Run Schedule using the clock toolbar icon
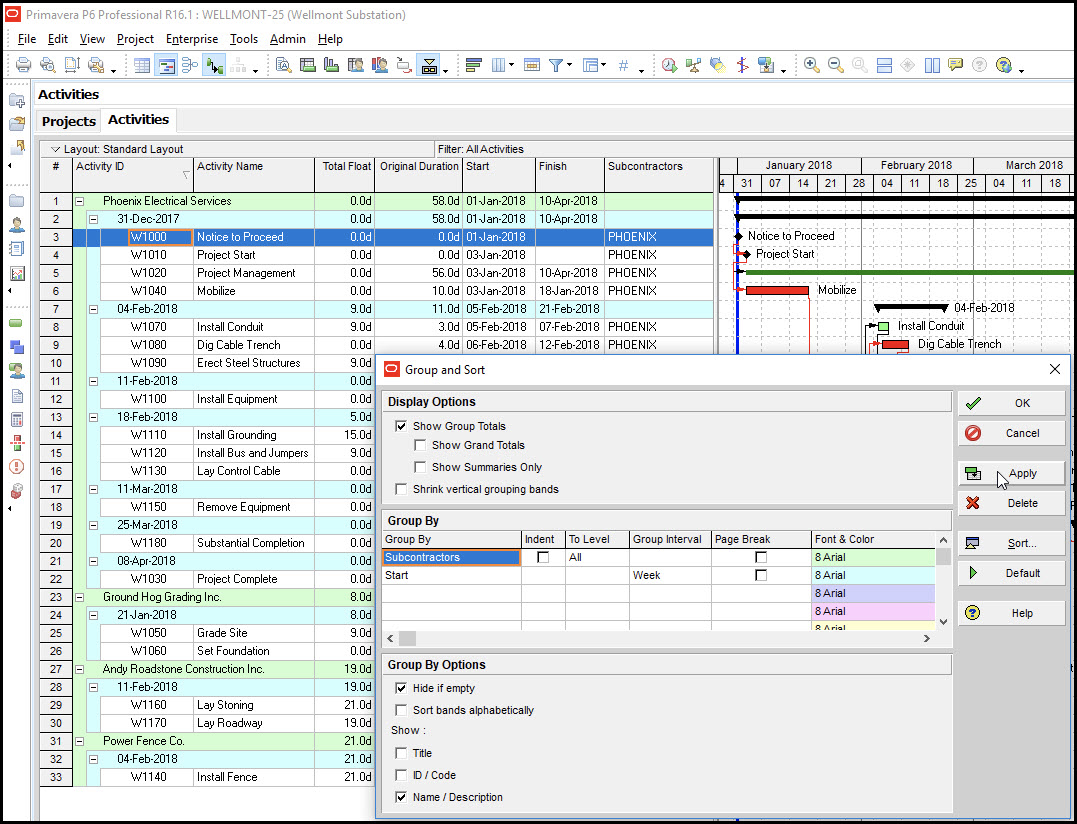The height and width of the screenshot is (824, 1077). click(668, 64)
